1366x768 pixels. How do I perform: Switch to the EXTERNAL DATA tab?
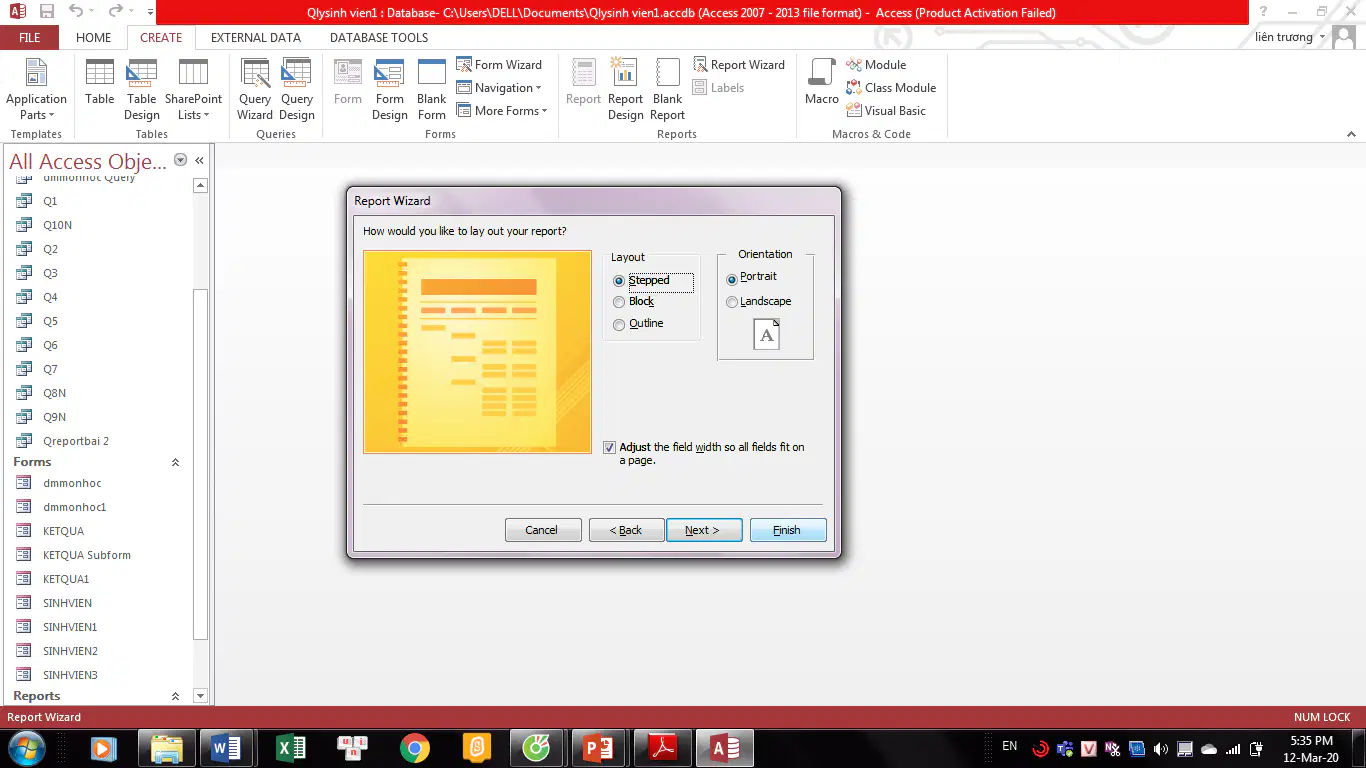[256, 38]
